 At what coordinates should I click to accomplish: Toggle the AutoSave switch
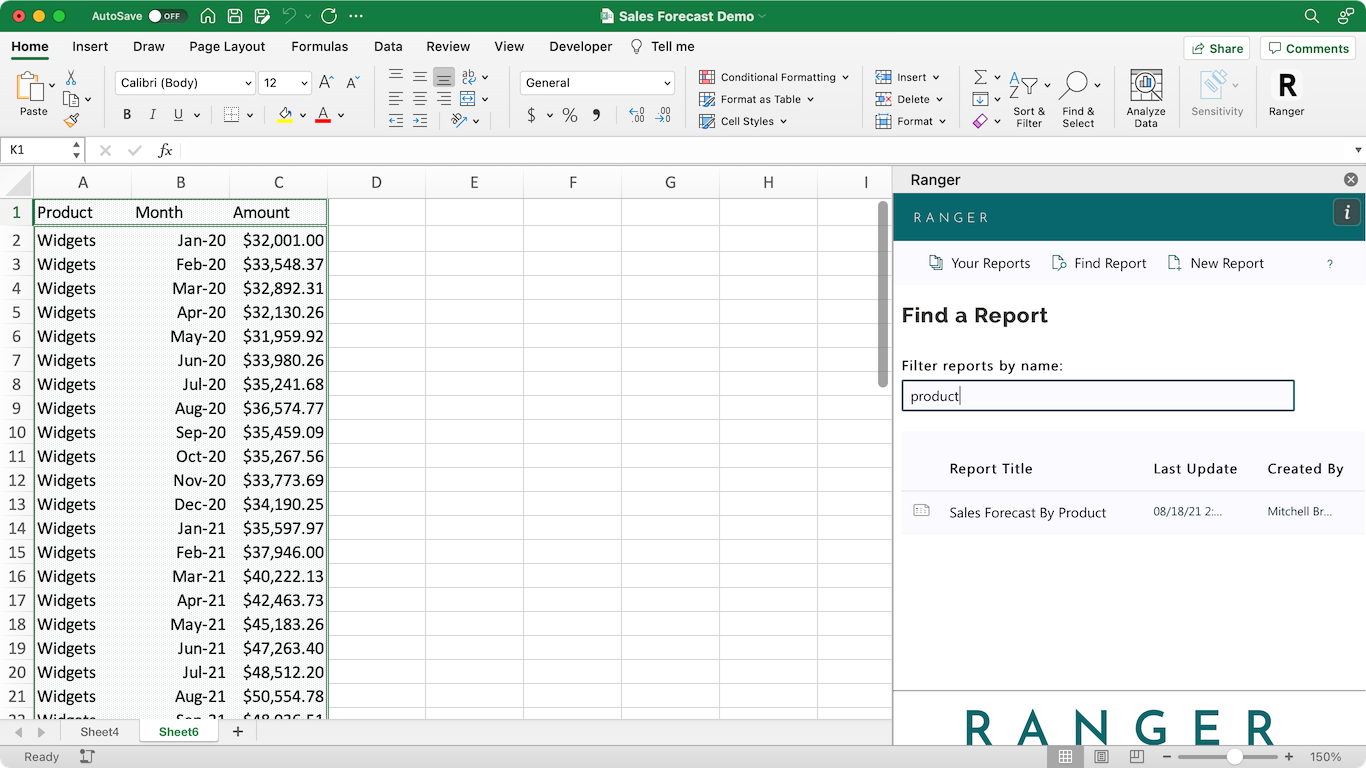[165, 16]
